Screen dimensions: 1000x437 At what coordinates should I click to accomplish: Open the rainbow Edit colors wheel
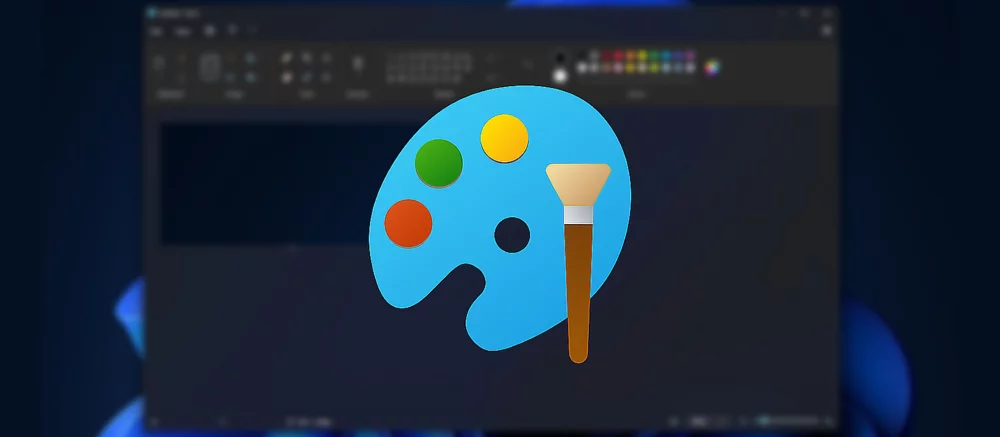(712, 68)
